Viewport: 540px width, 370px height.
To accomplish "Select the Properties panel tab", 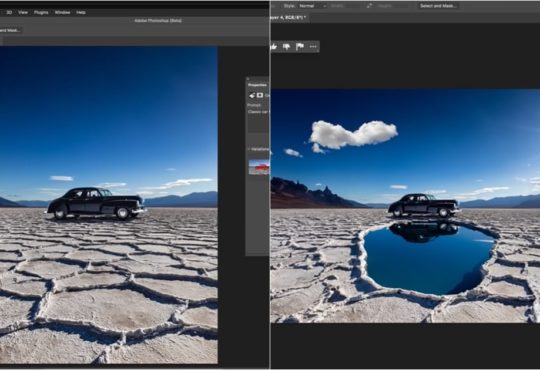I will pyautogui.click(x=257, y=85).
